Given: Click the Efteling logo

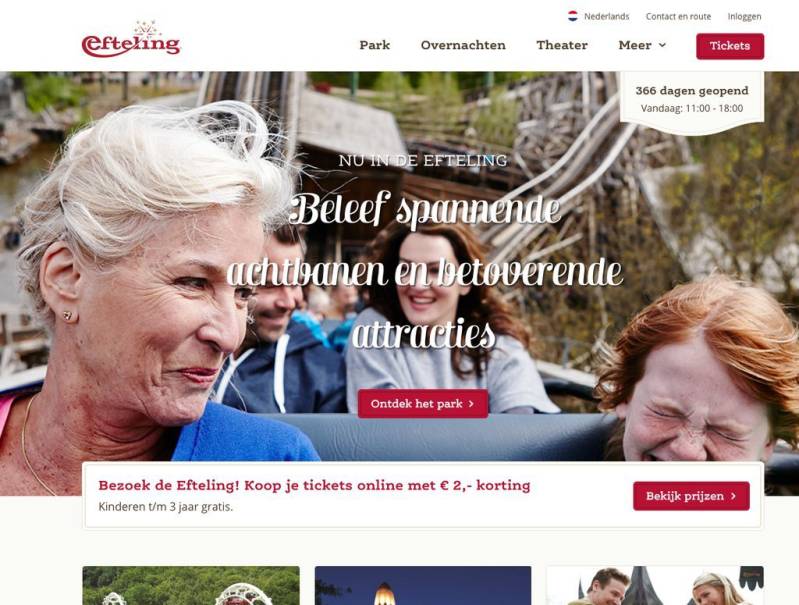Looking at the screenshot, I should pyautogui.click(x=131, y=40).
